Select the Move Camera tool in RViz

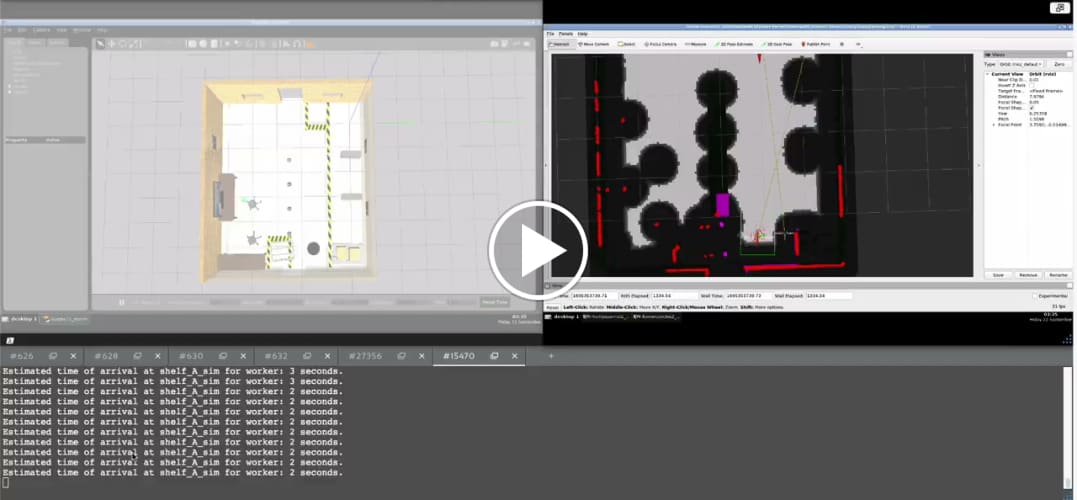[x=593, y=44]
